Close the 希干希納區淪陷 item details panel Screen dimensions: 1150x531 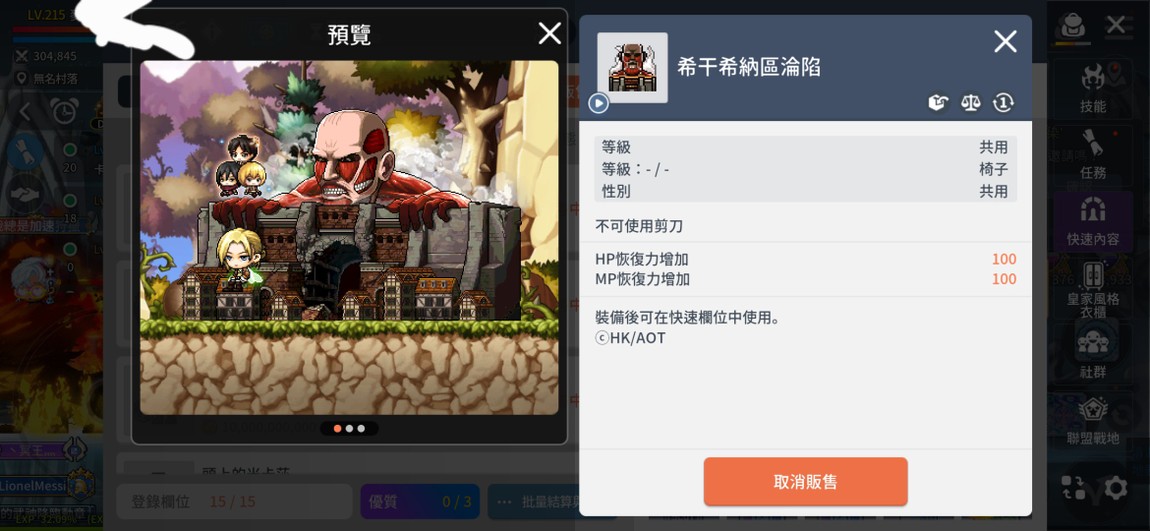click(x=1005, y=42)
